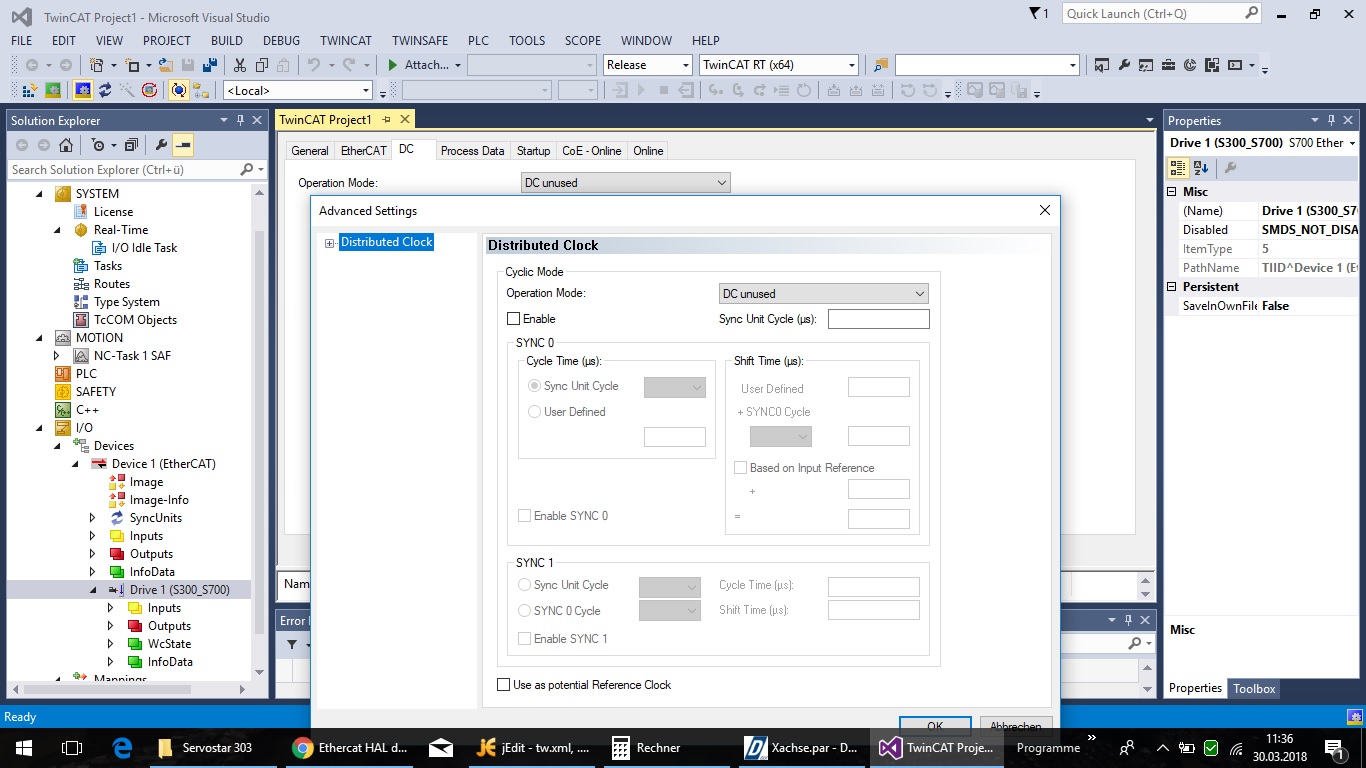Click the Cut scissors icon
The width and height of the screenshot is (1366, 768).
(240, 65)
